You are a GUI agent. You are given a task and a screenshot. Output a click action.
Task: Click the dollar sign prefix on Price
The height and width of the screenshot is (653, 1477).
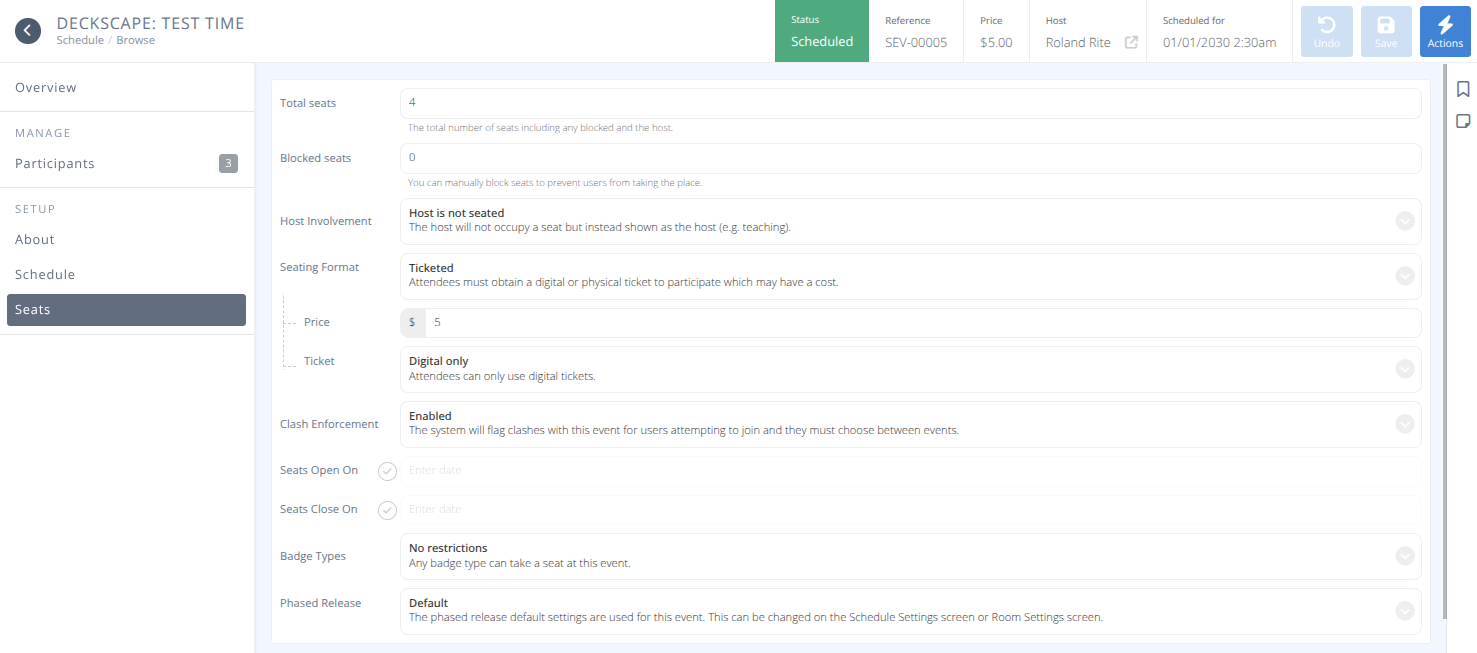click(412, 323)
